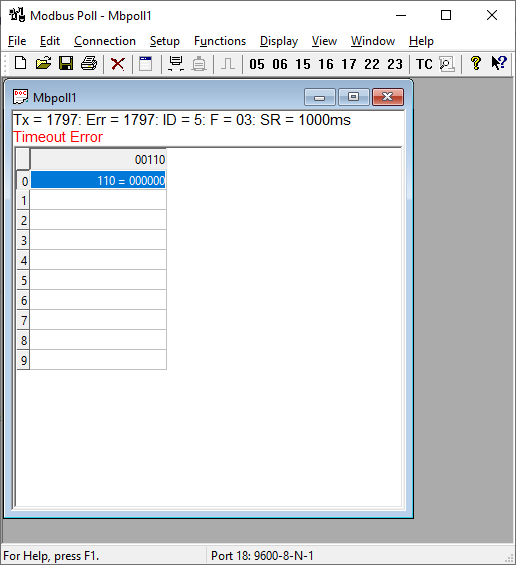The width and height of the screenshot is (516, 565).
Task: Open the Connection menu
Action: pyautogui.click(x=105, y=41)
